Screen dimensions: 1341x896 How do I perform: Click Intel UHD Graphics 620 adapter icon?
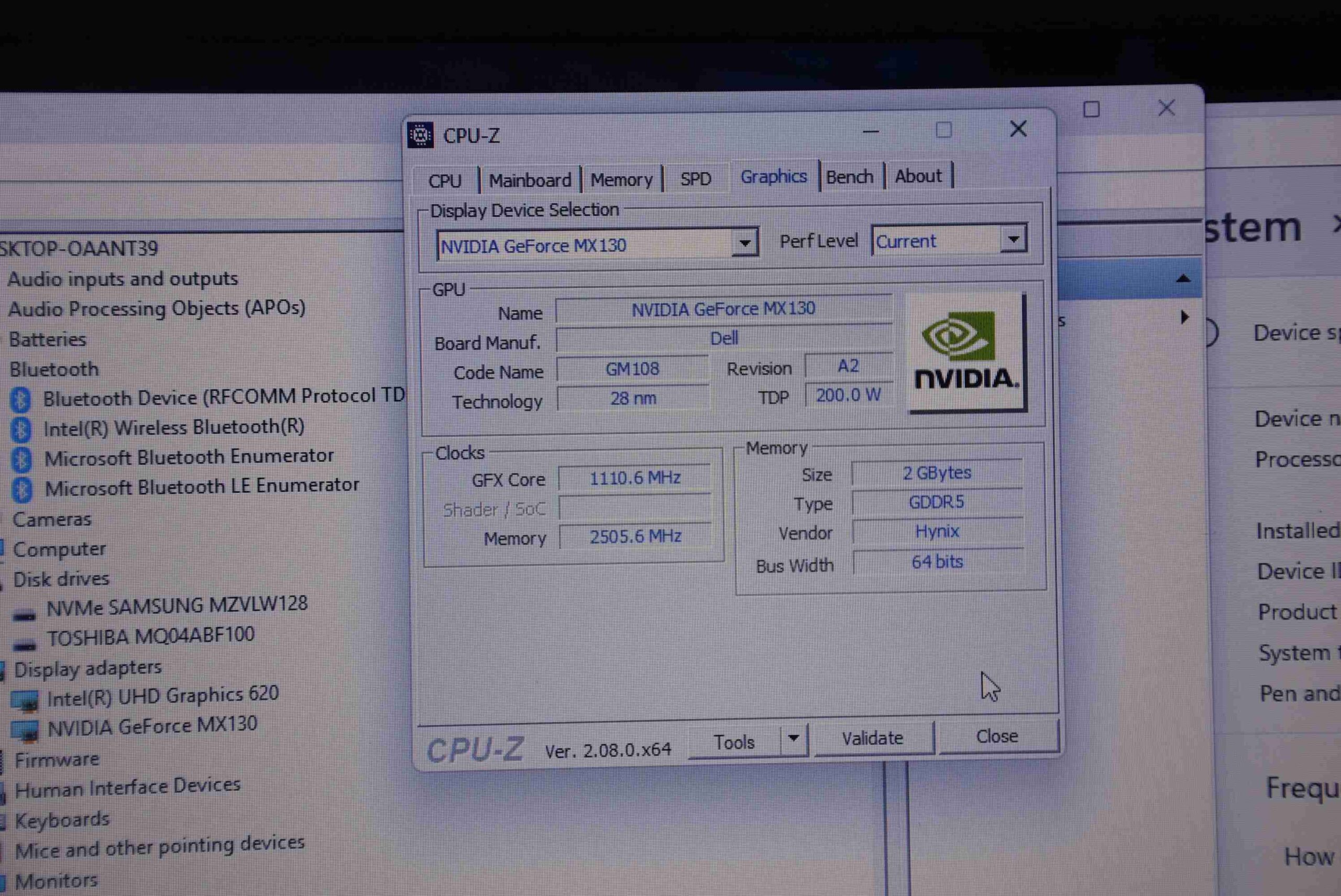pos(25,700)
